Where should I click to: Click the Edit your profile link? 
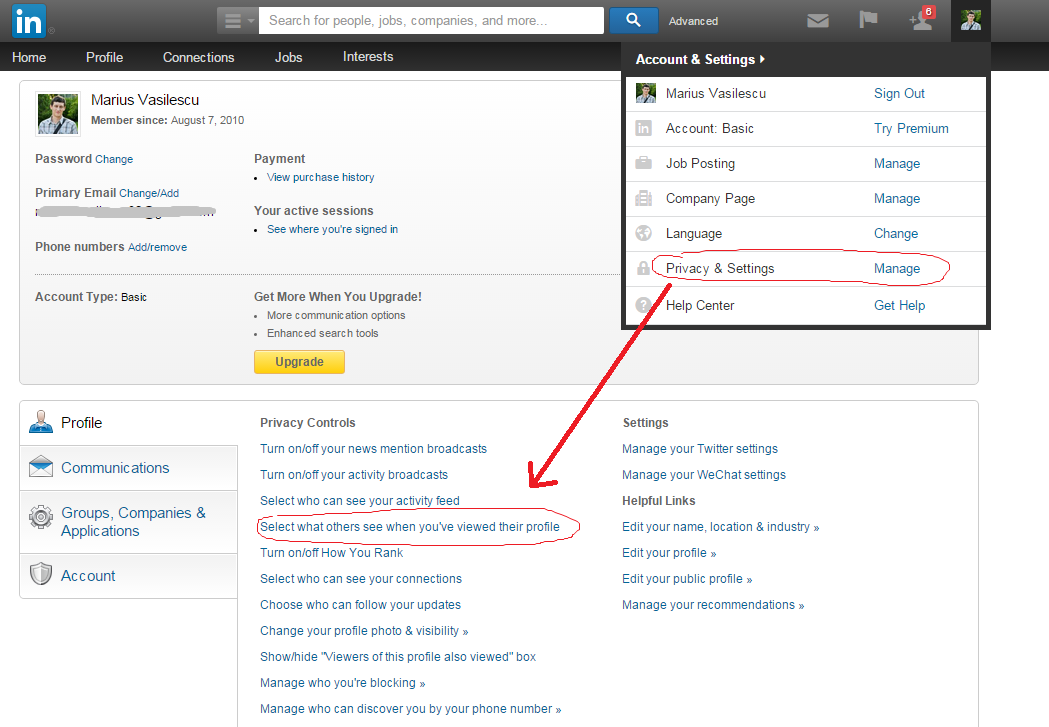(669, 553)
